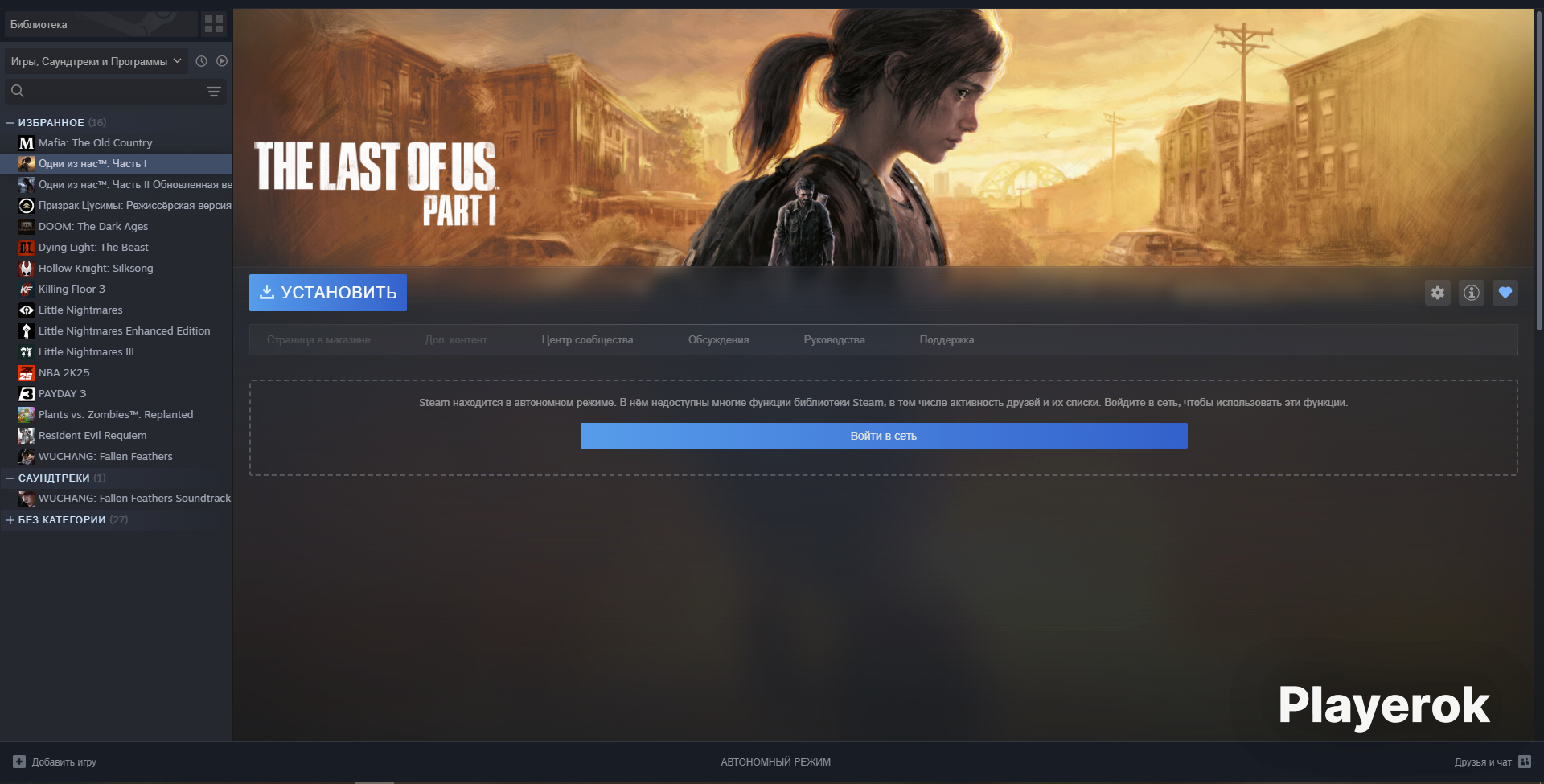The height and width of the screenshot is (784, 1544).
Task: Open Friends and chat icon
Action: (1525, 761)
